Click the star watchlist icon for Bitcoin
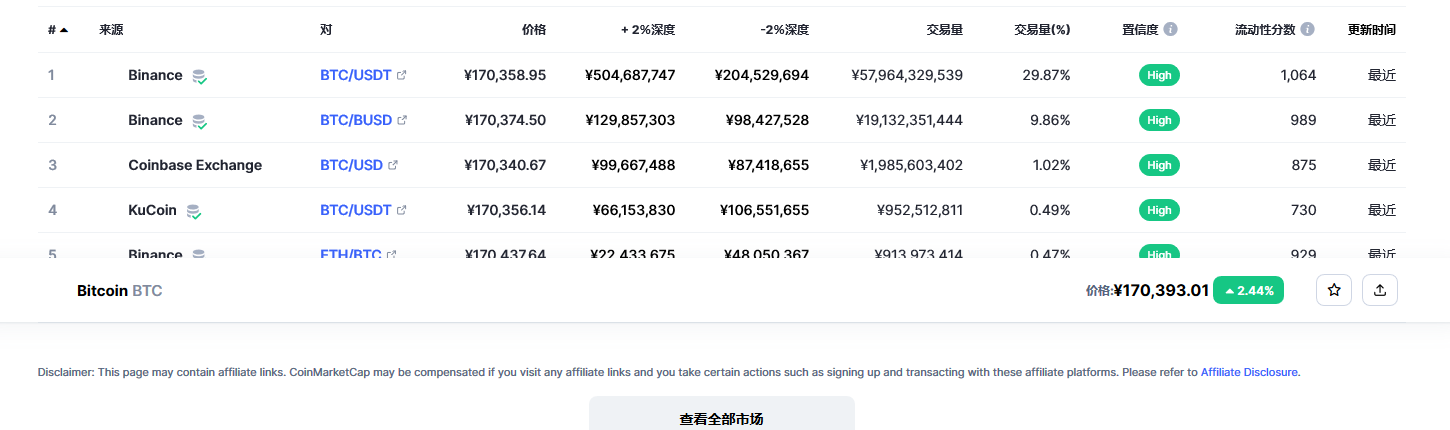The height and width of the screenshot is (430, 1450). pos(1334,290)
